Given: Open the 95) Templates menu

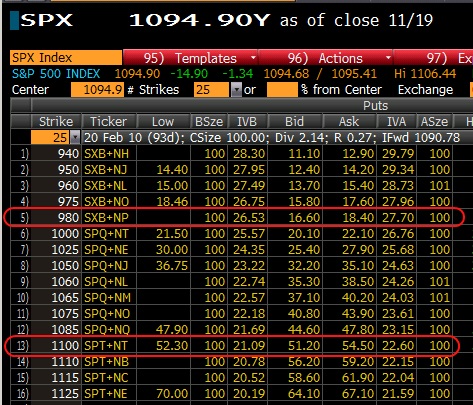Looking at the screenshot, I should (191, 58).
